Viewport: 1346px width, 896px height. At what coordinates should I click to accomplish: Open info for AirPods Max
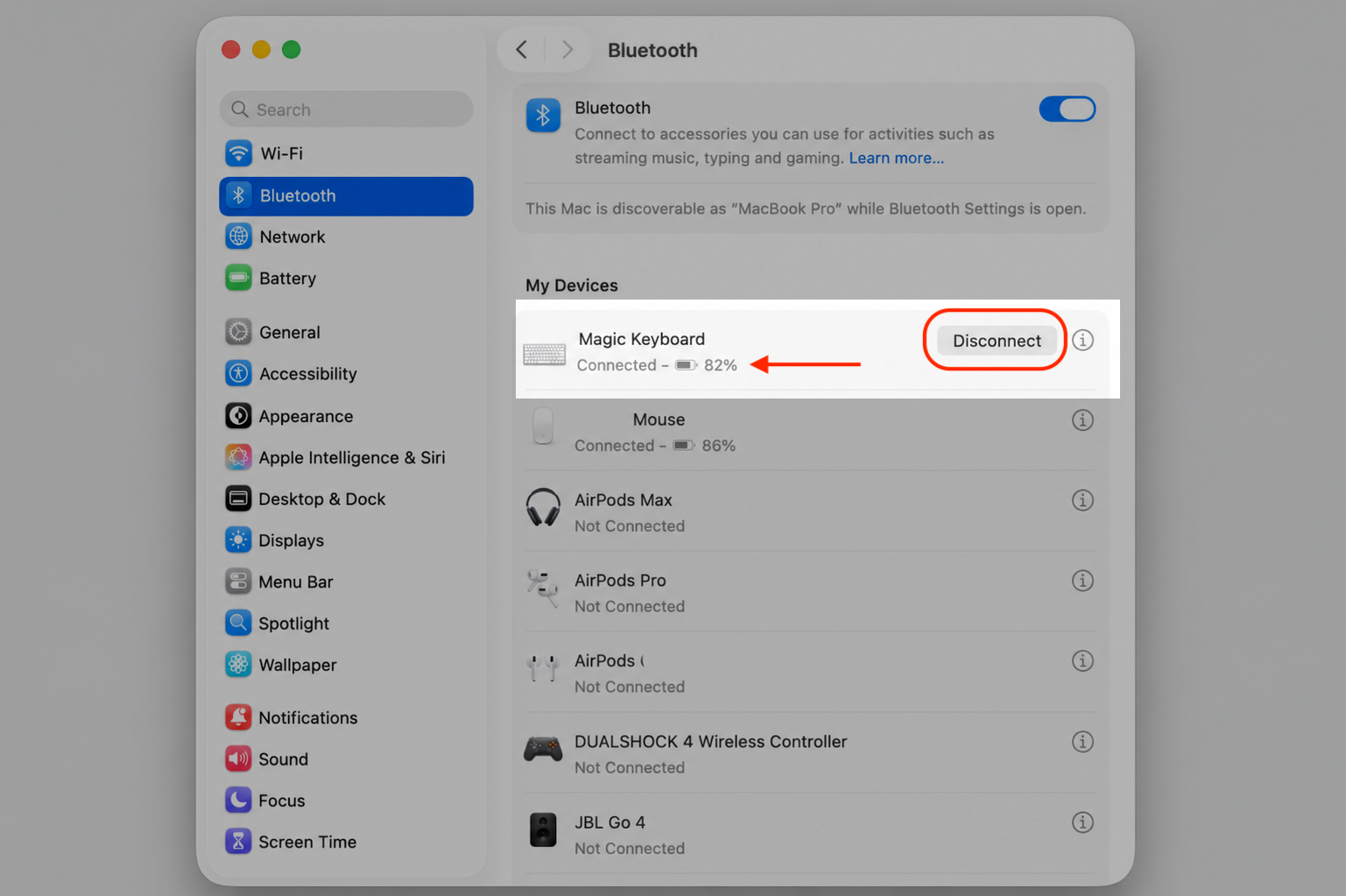point(1083,500)
